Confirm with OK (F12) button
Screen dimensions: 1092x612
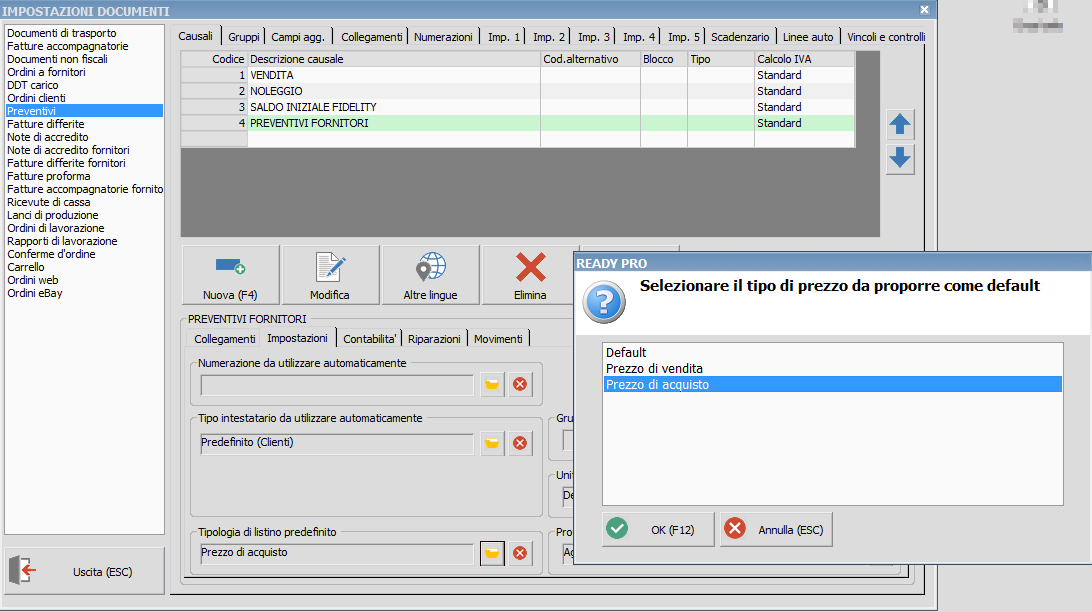[x=658, y=530]
